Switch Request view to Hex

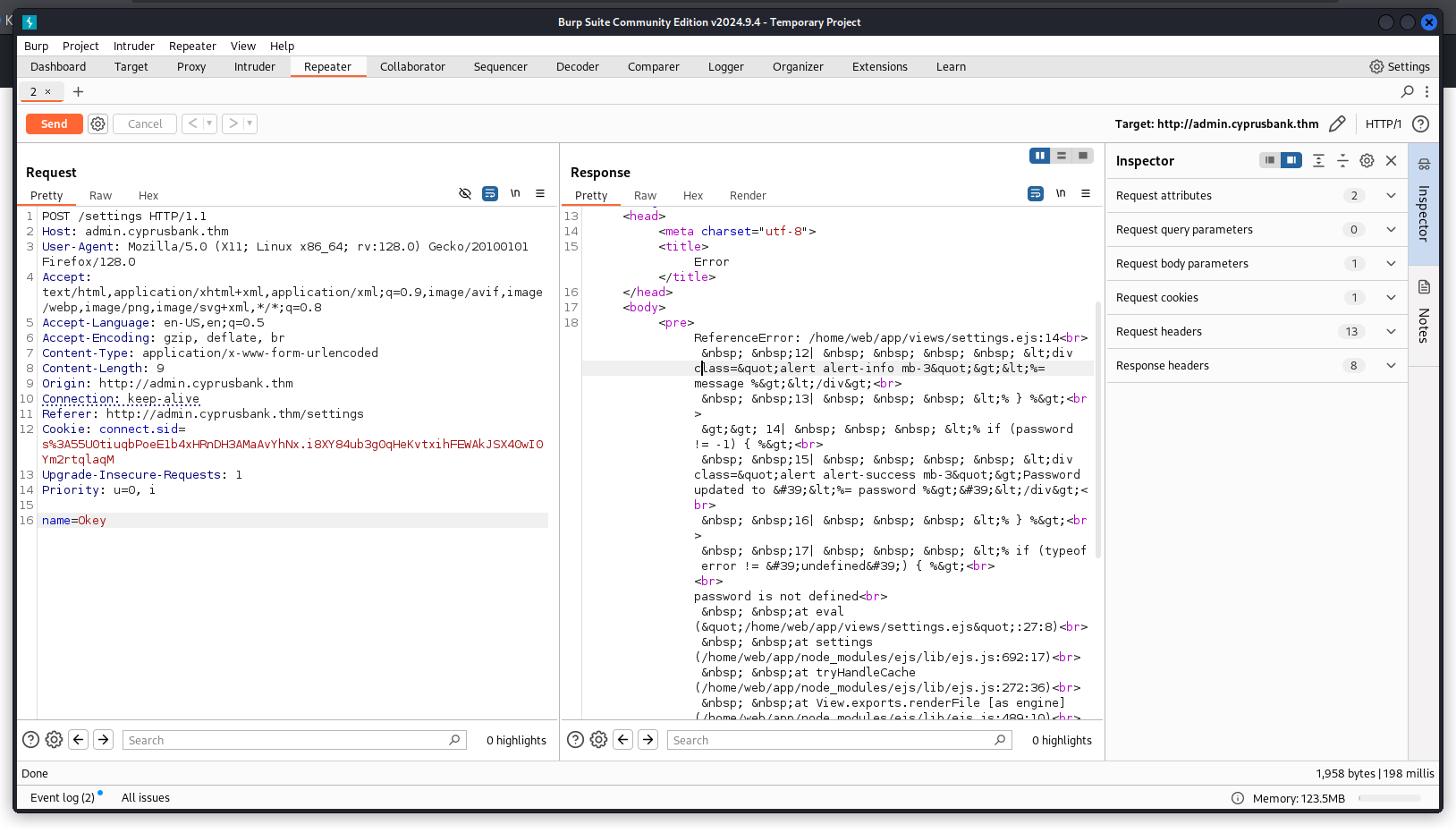[148, 195]
